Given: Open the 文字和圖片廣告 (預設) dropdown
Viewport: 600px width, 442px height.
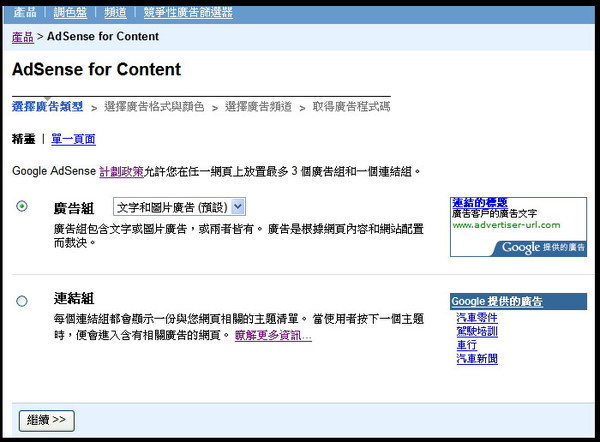Looking at the screenshot, I should (179, 207).
